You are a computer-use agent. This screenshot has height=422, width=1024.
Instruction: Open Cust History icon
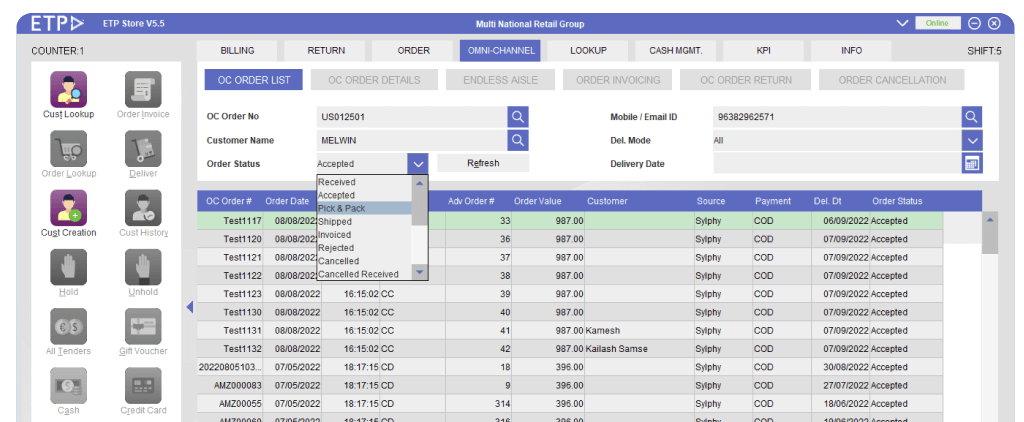pos(143,208)
